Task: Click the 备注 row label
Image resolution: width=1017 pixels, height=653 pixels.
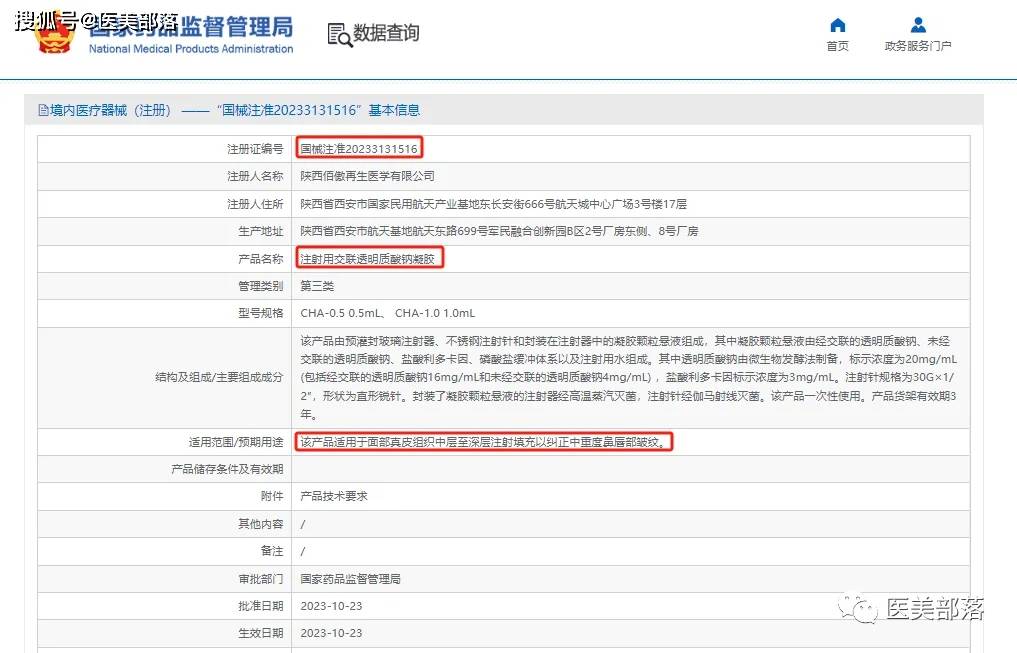Action: click(x=272, y=551)
